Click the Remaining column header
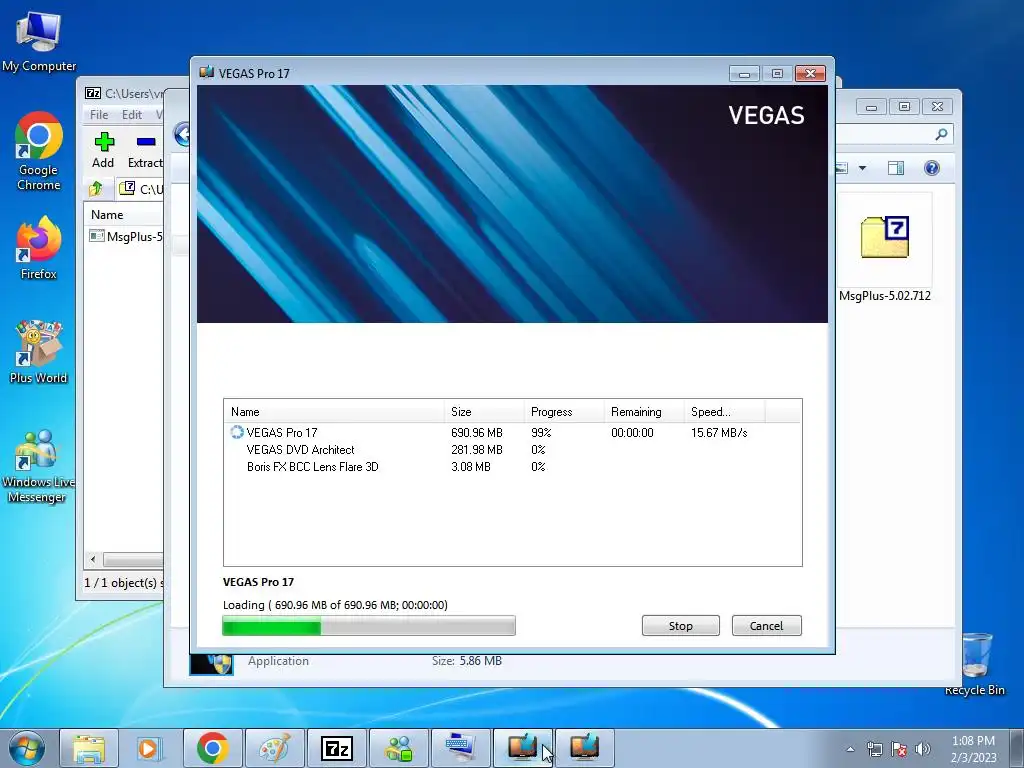Image resolution: width=1024 pixels, height=768 pixels. tap(643, 411)
